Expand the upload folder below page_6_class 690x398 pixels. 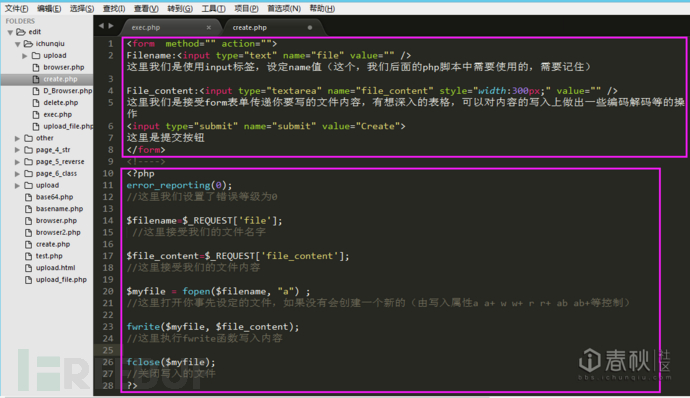pyautogui.click(x=17, y=186)
